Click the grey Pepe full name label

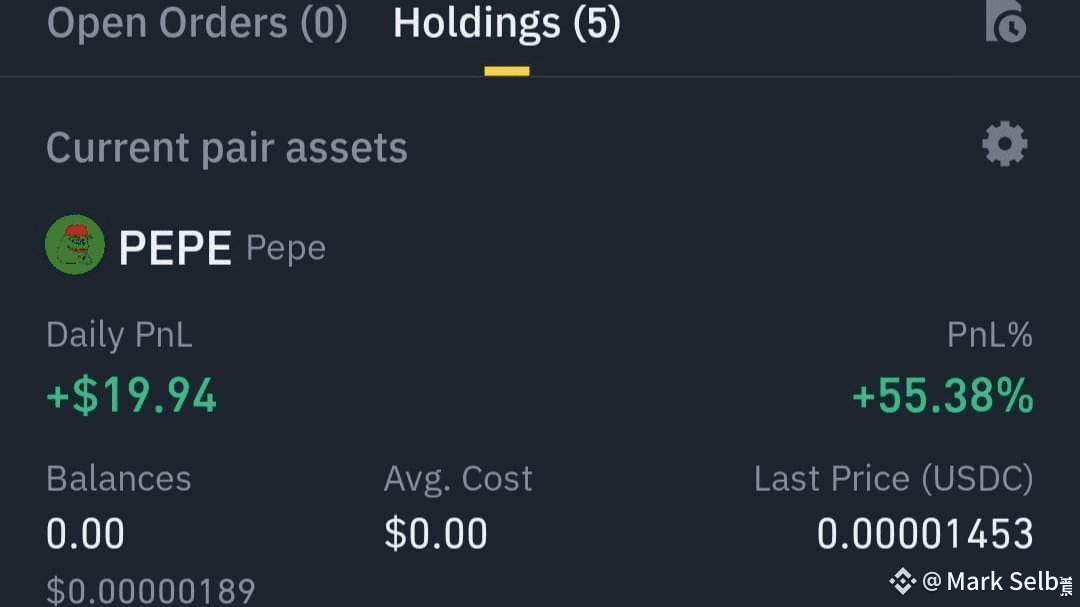point(286,249)
